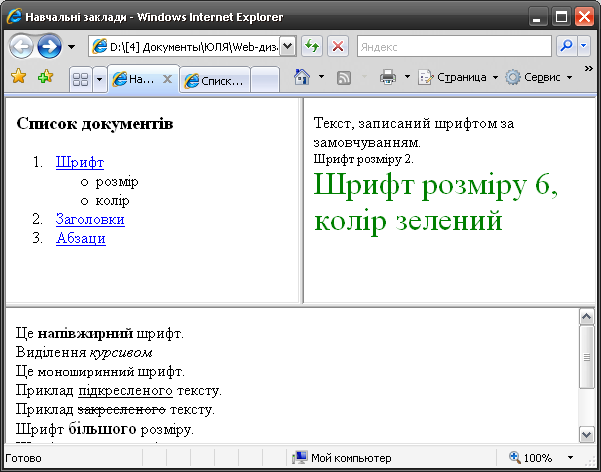Open a new blank tab
The width and height of the screenshot is (601, 472).
pyautogui.click(x=264, y=80)
